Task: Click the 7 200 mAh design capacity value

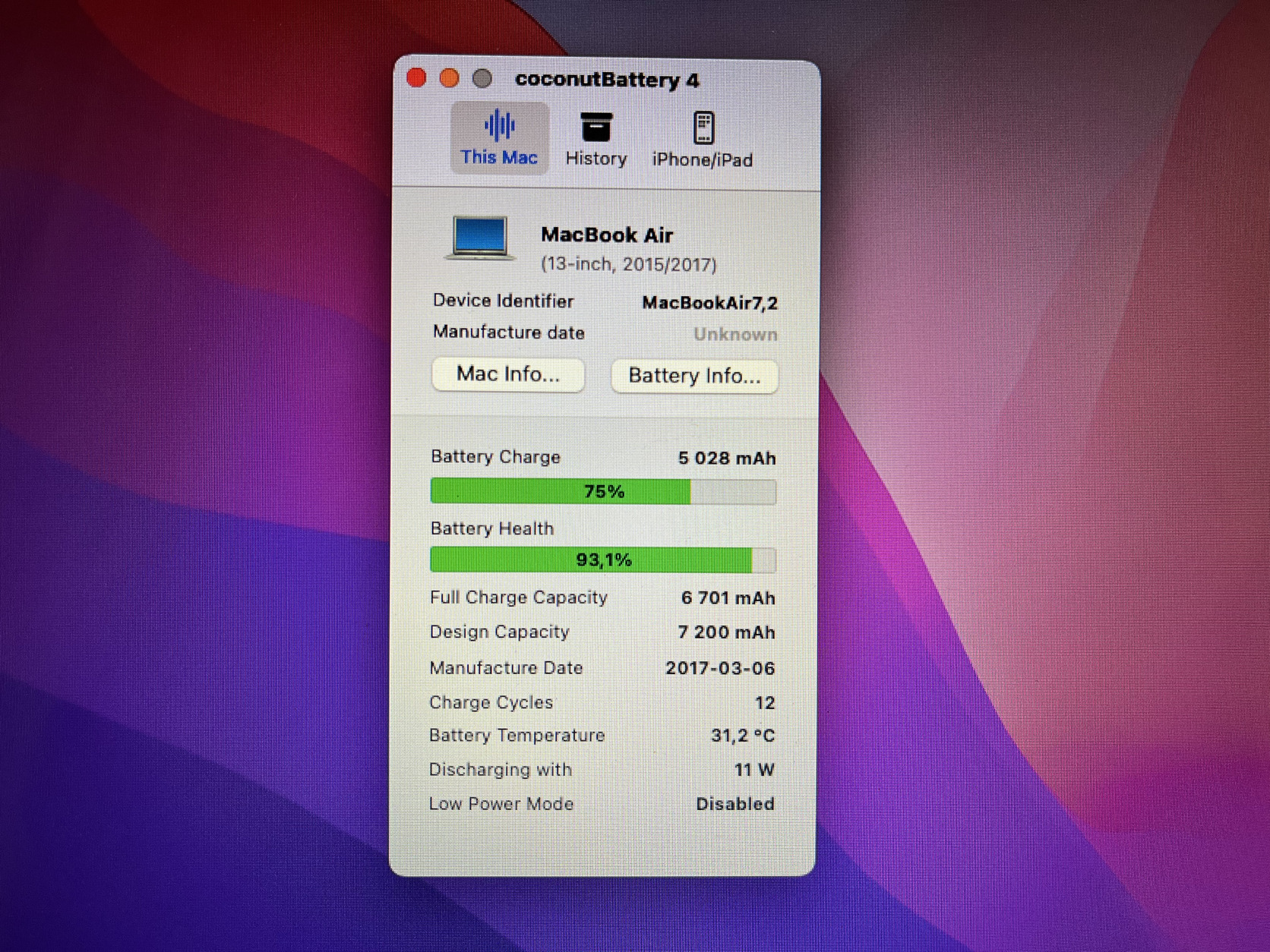Action: pos(727,632)
